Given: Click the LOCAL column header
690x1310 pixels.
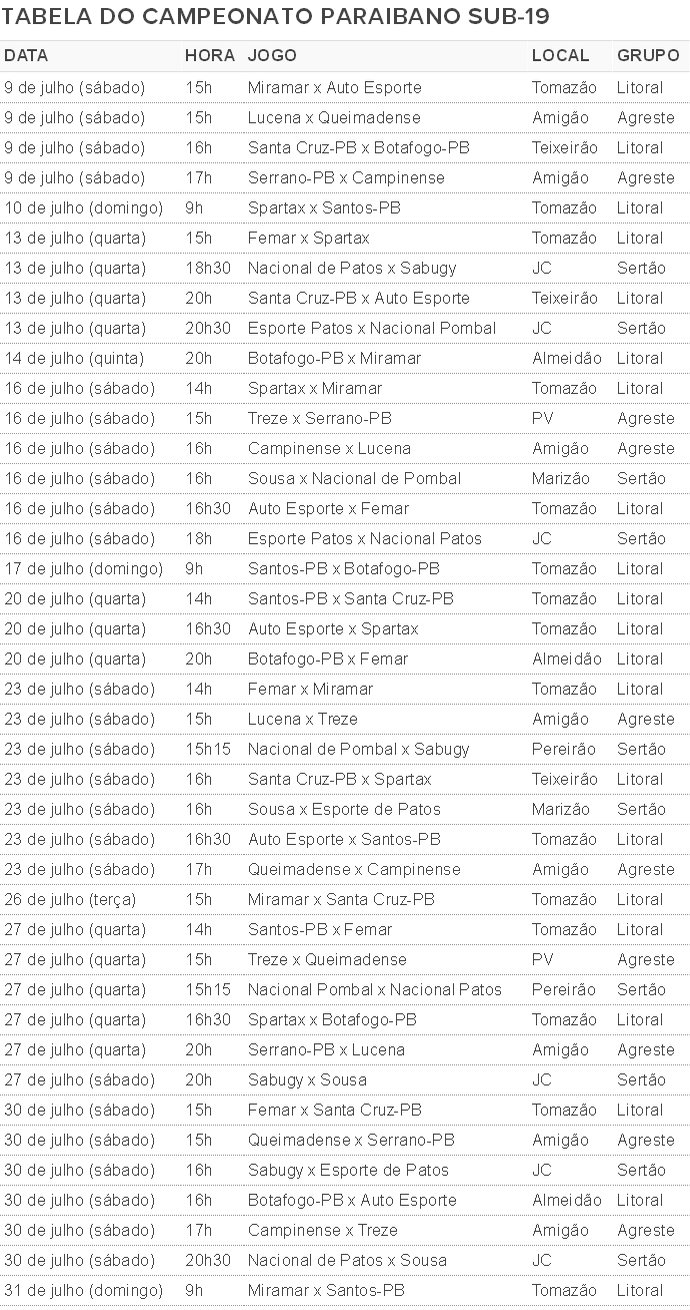Looking at the screenshot, I should [560, 56].
